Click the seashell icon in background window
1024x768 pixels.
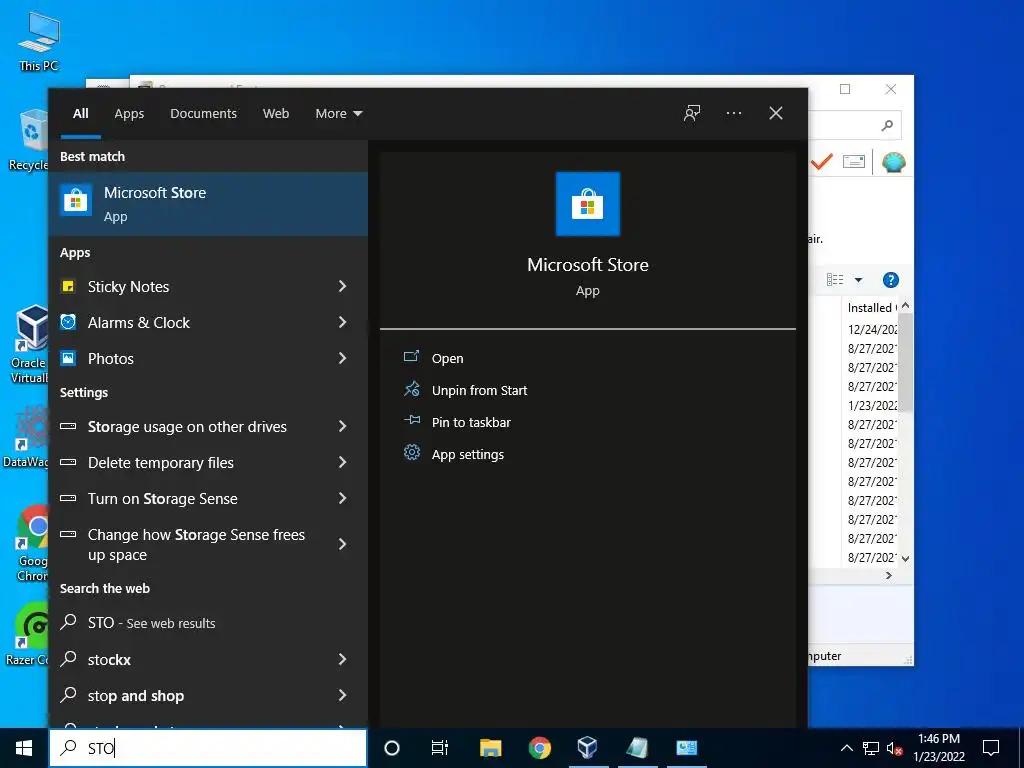[x=893, y=162]
